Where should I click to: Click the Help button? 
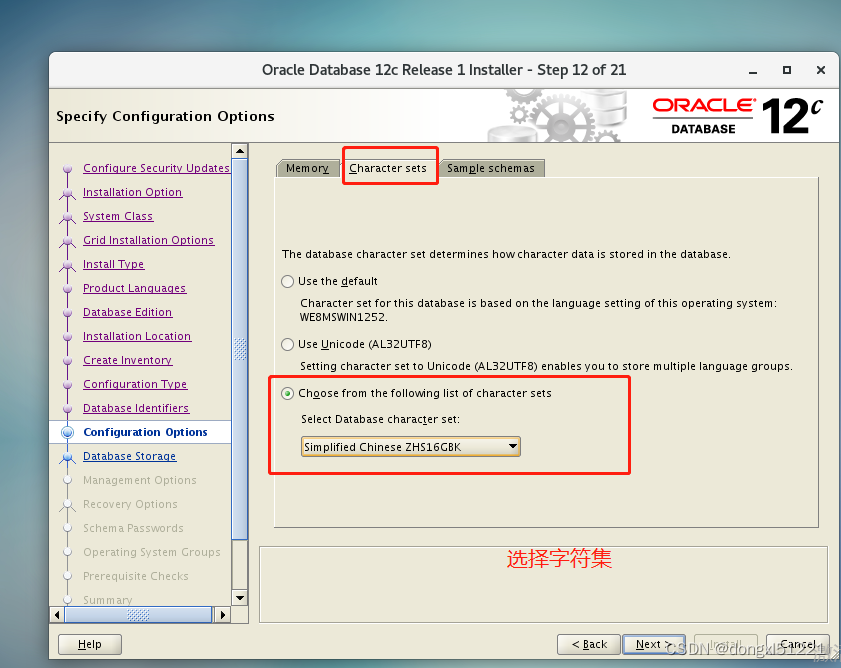[89, 644]
